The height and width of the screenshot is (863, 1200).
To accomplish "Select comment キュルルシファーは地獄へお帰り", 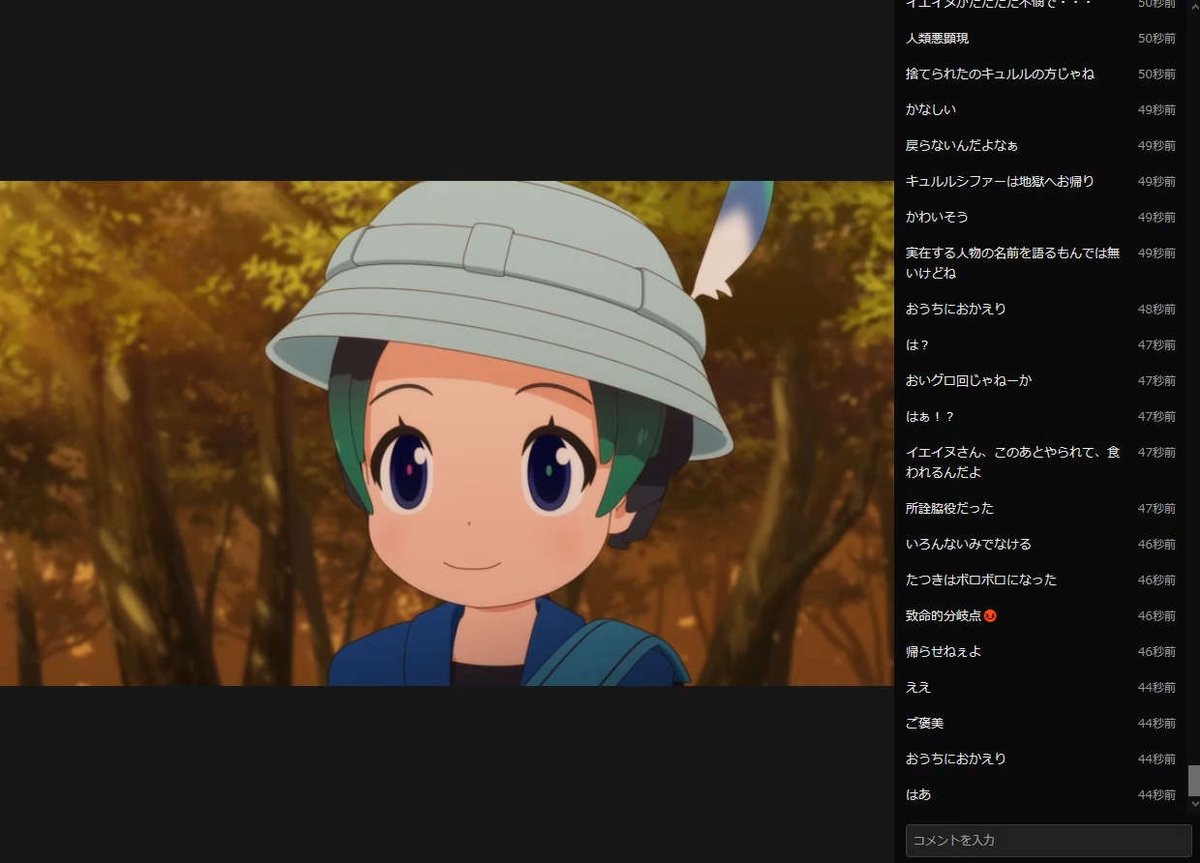I will point(999,182).
